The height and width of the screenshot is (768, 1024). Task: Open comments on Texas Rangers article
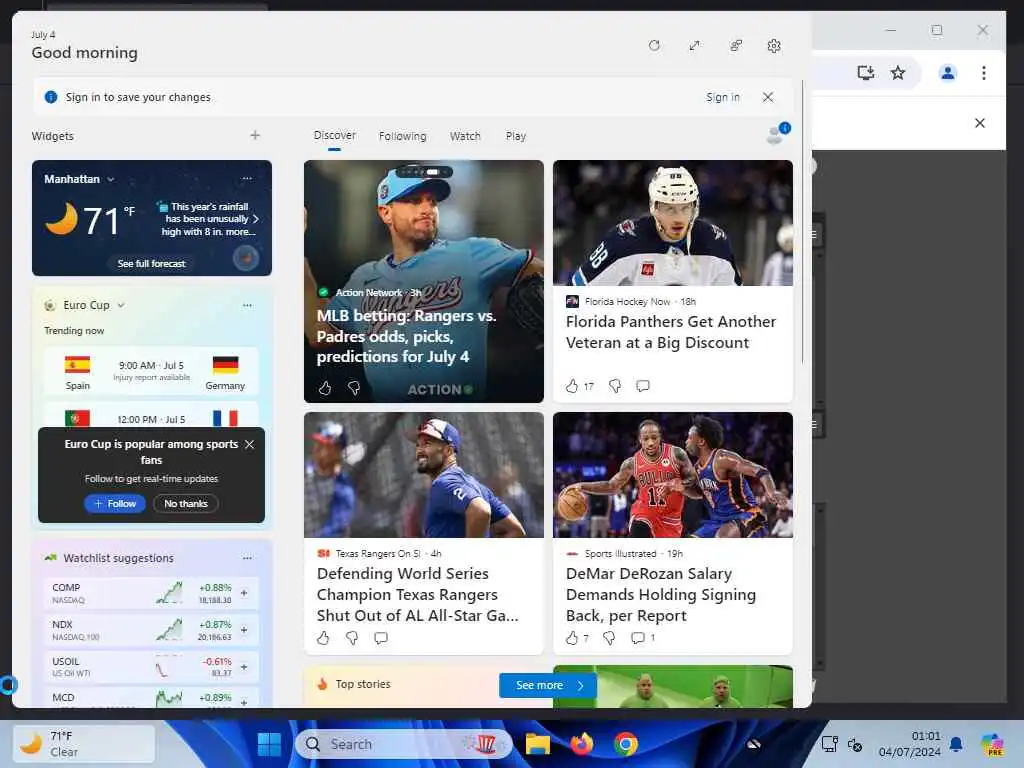pyautogui.click(x=381, y=638)
